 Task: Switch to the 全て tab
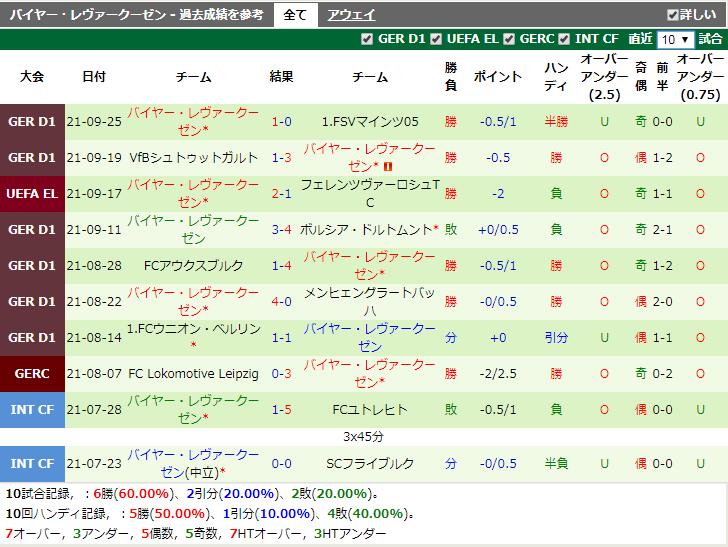pyautogui.click(x=295, y=15)
